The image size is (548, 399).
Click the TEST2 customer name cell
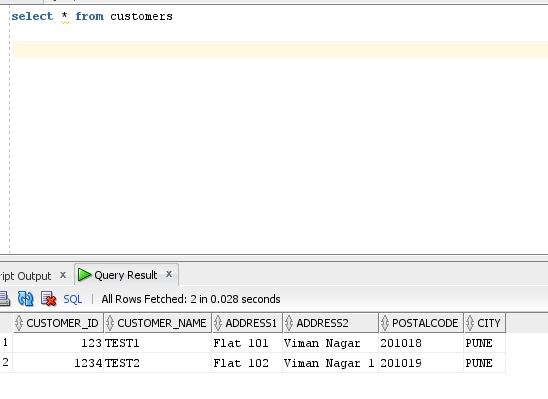click(x=158, y=363)
